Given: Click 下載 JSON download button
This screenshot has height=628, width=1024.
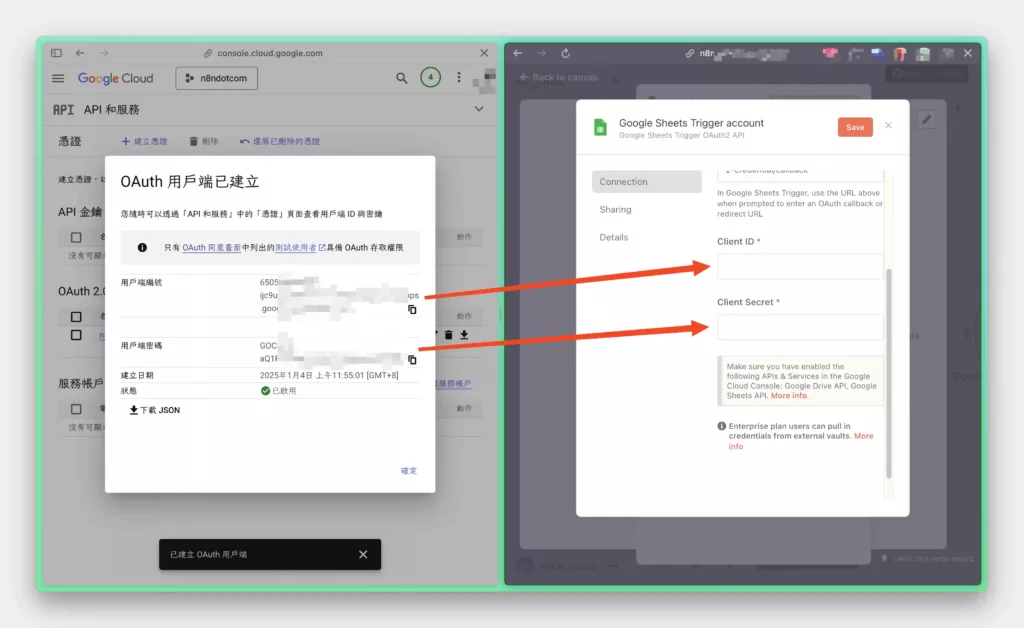Looking at the screenshot, I should (x=155, y=410).
